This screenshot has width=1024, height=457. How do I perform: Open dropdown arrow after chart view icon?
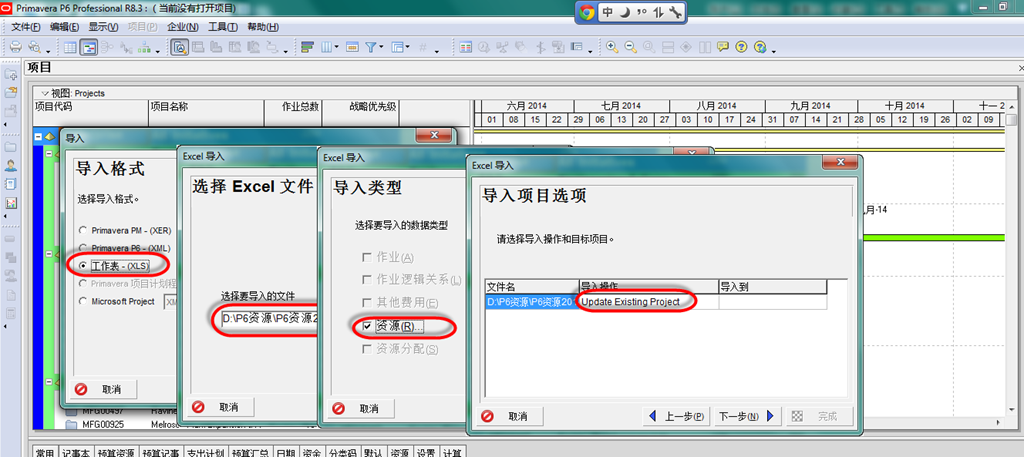point(157,50)
